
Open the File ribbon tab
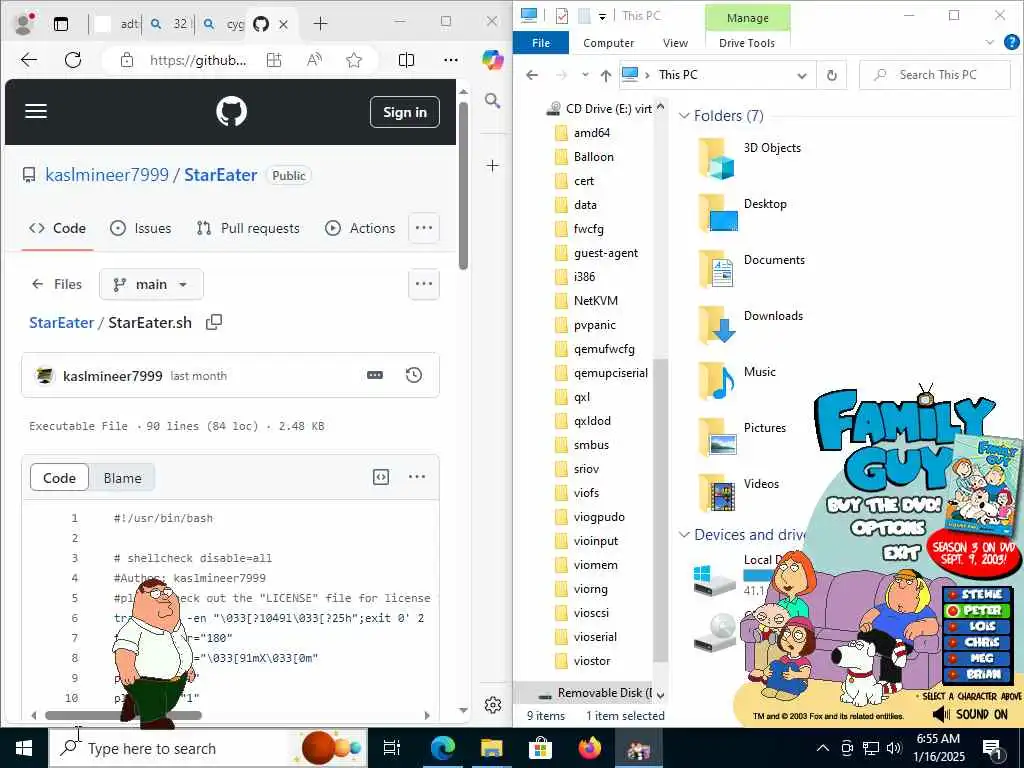[x=541, y=42]
